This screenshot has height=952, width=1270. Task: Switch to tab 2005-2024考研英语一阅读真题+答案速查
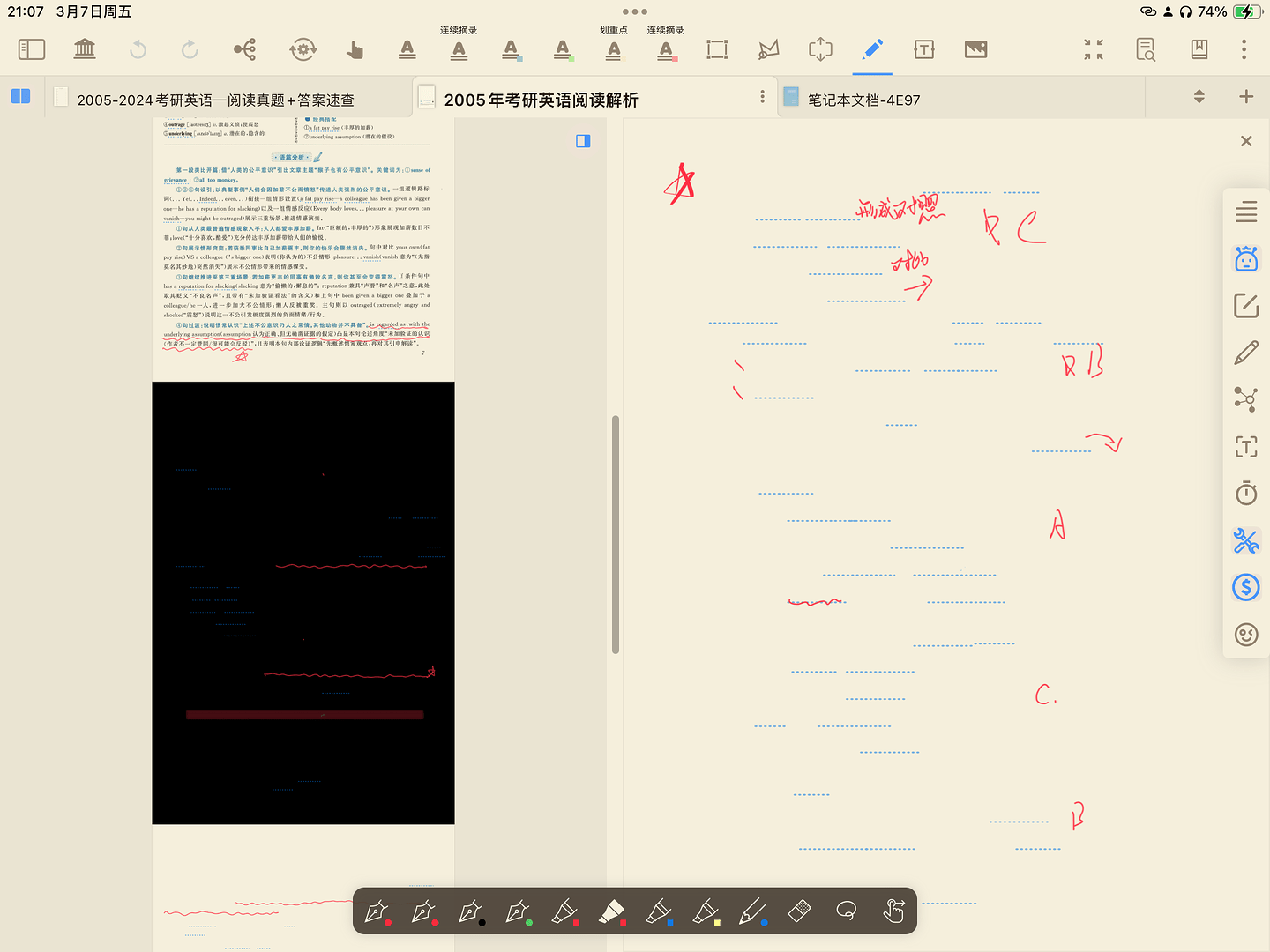tap(215, 100)
